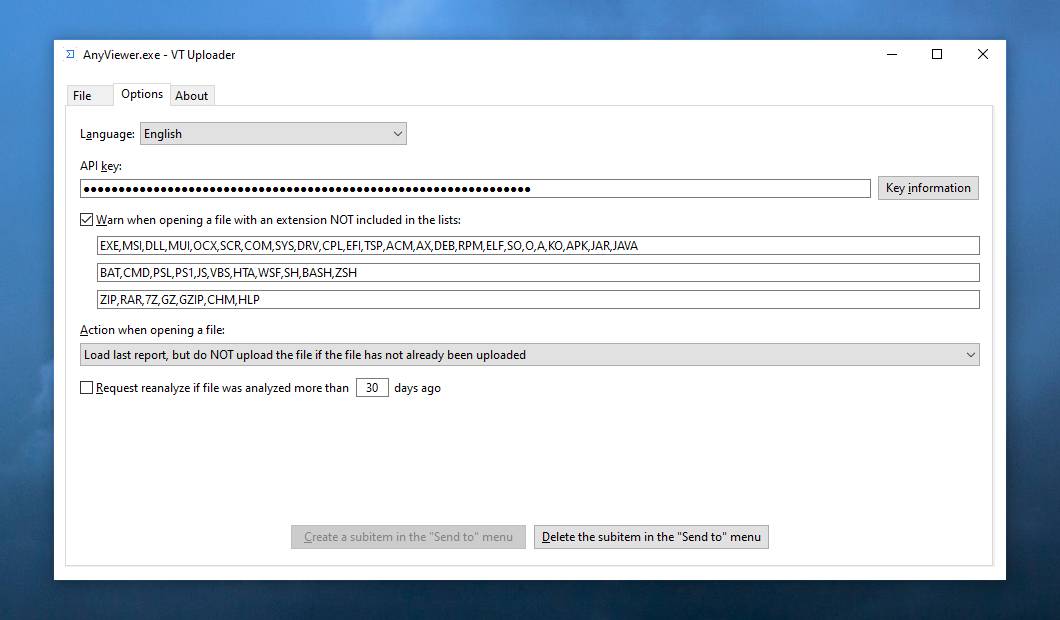The image size is (1060, 620).
Task: Click the VT Uploader app icon in title bar
Action: click(x=70, y=54)
